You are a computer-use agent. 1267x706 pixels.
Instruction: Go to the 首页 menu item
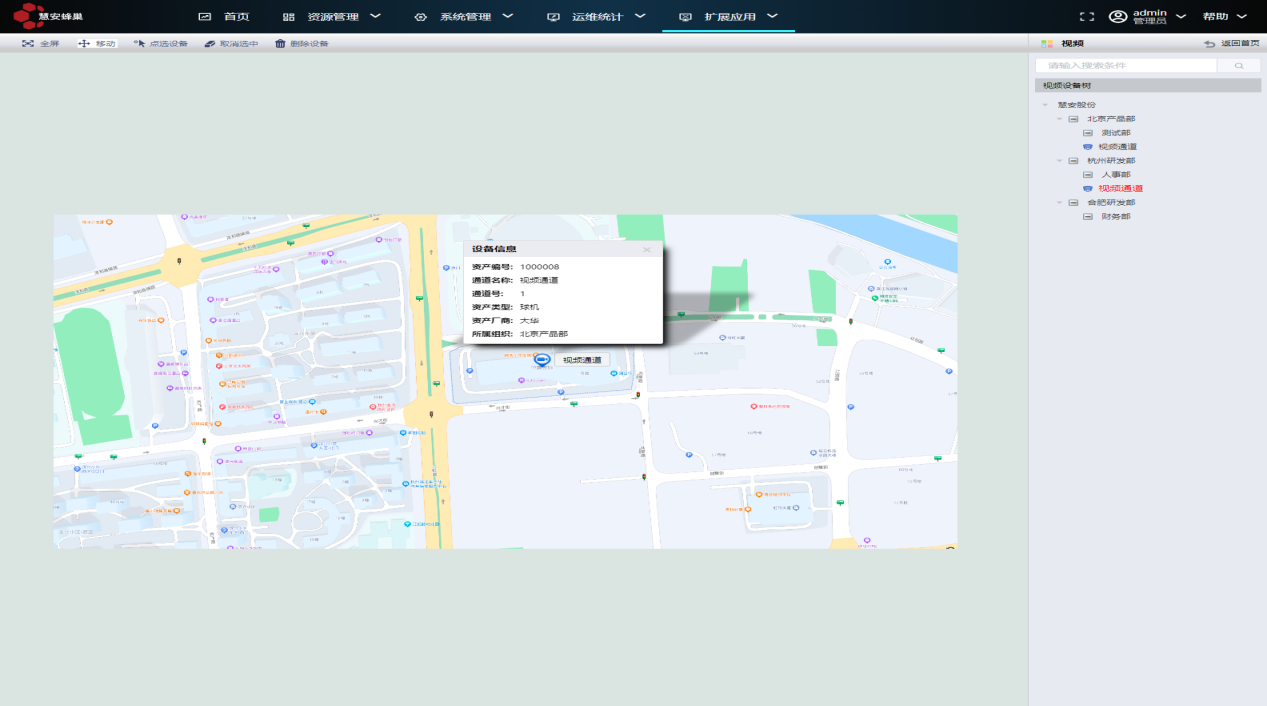tap(225, 17)
